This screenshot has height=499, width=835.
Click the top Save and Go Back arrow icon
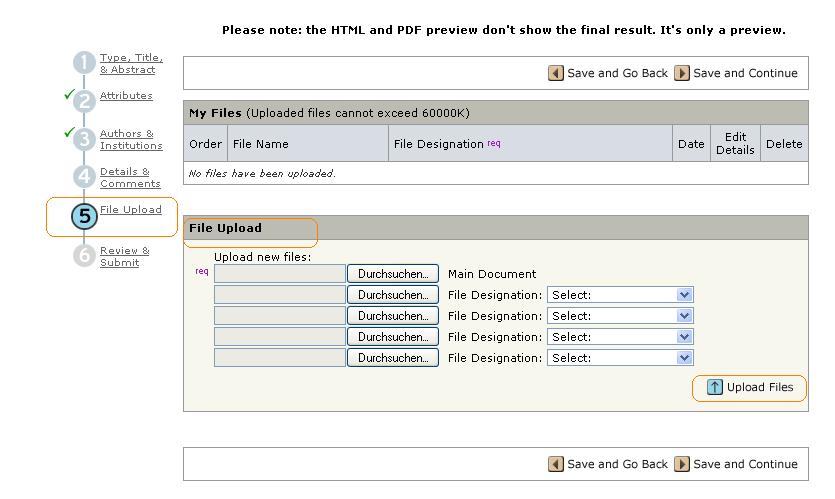point(556,73)
